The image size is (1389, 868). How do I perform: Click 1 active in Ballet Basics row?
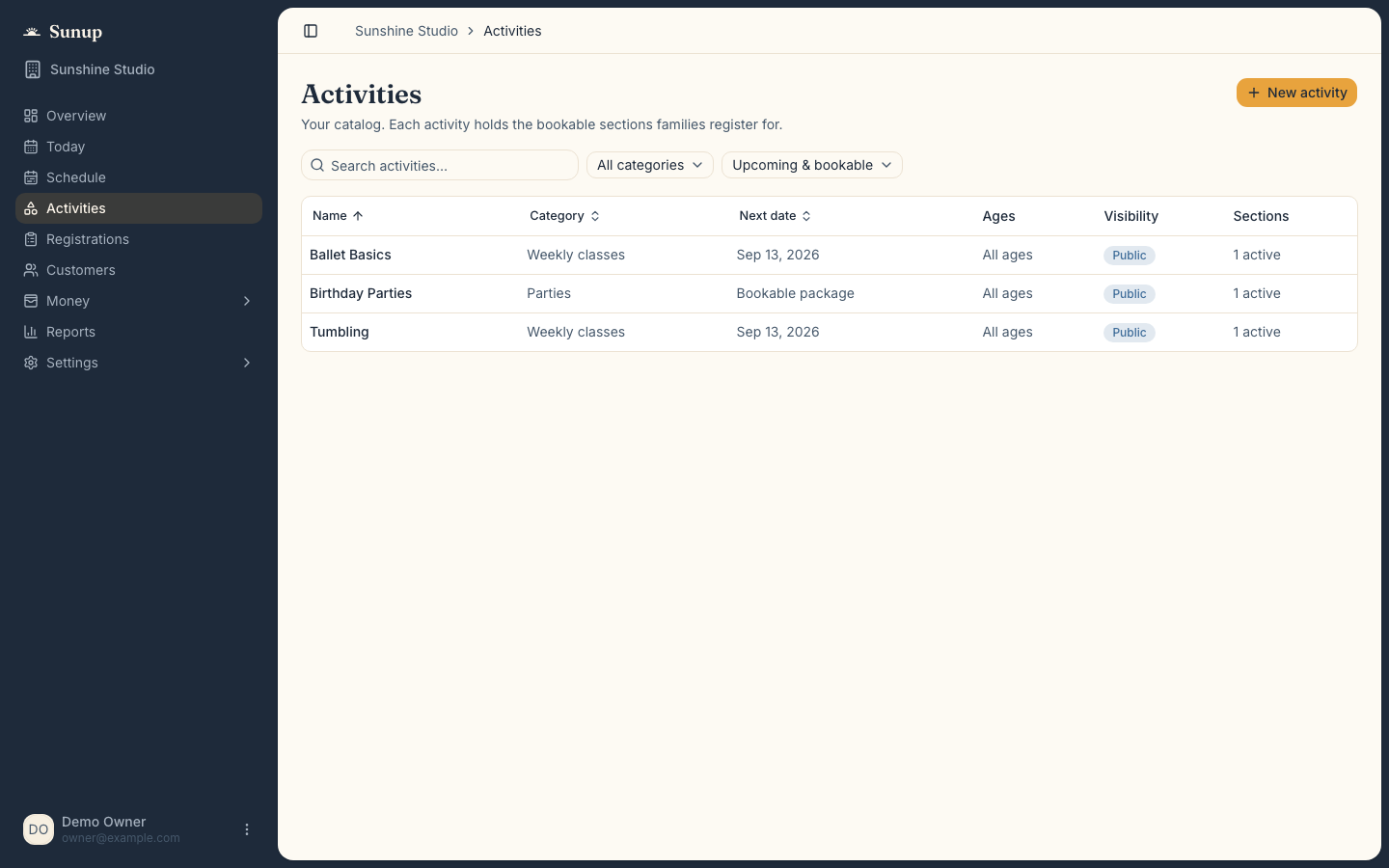coord(1257,255)
